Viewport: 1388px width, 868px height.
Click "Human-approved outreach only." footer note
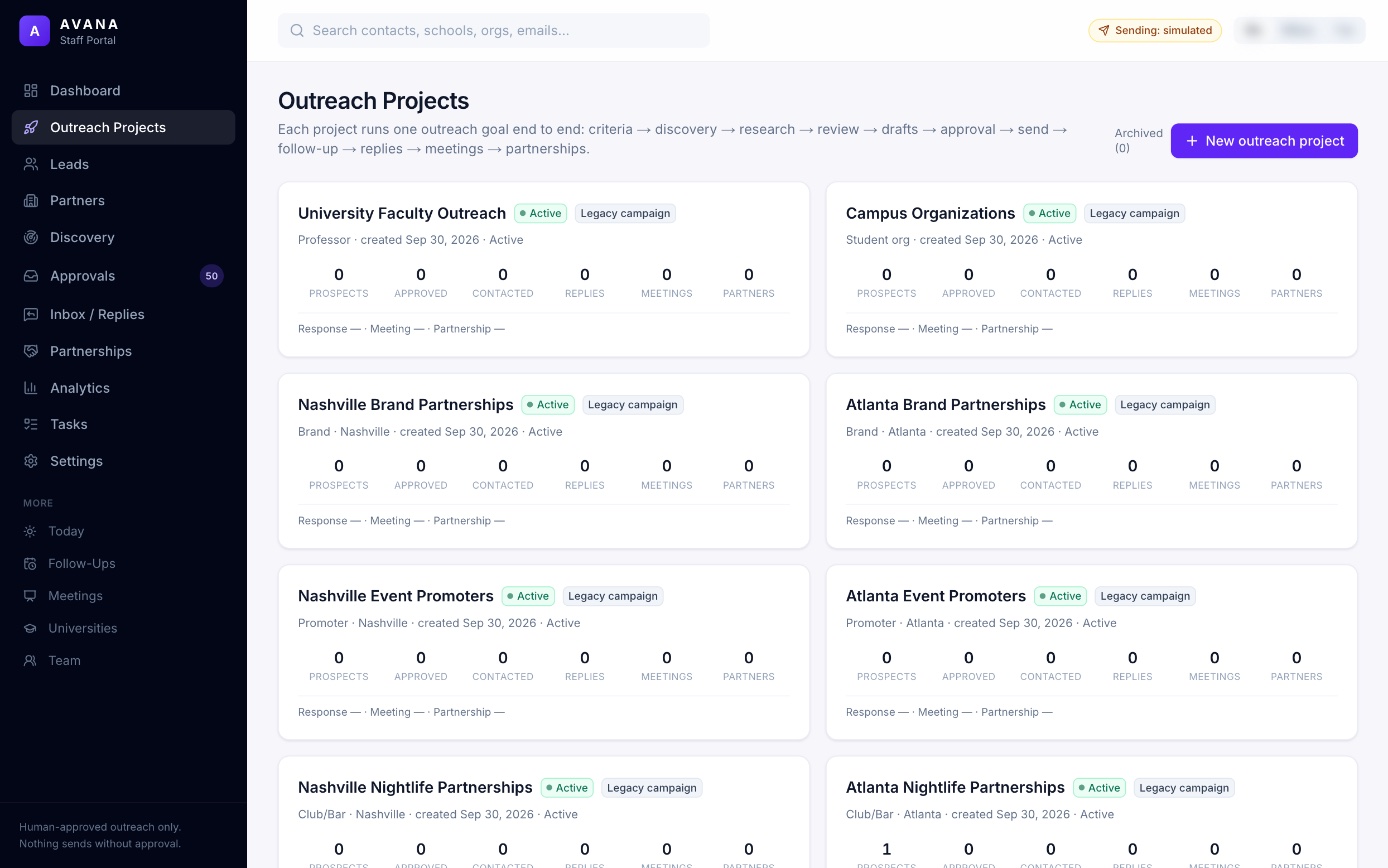100,827
